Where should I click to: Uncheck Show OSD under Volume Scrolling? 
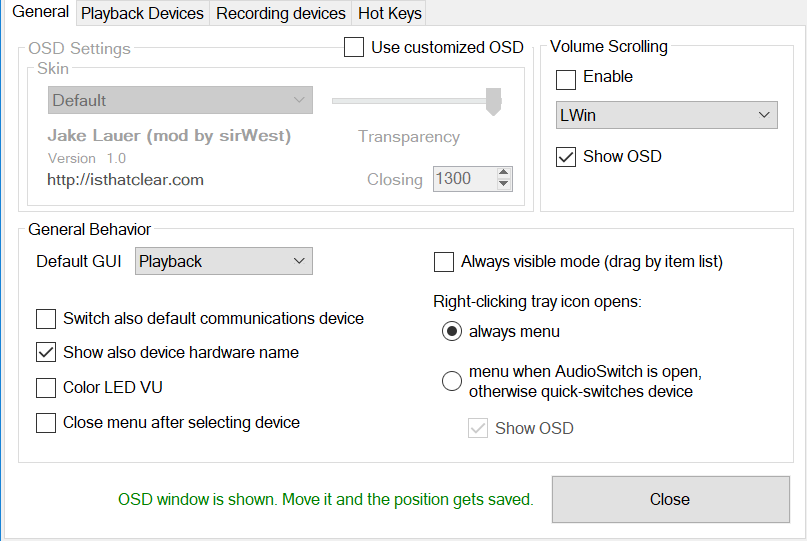(x=566, y=157)
